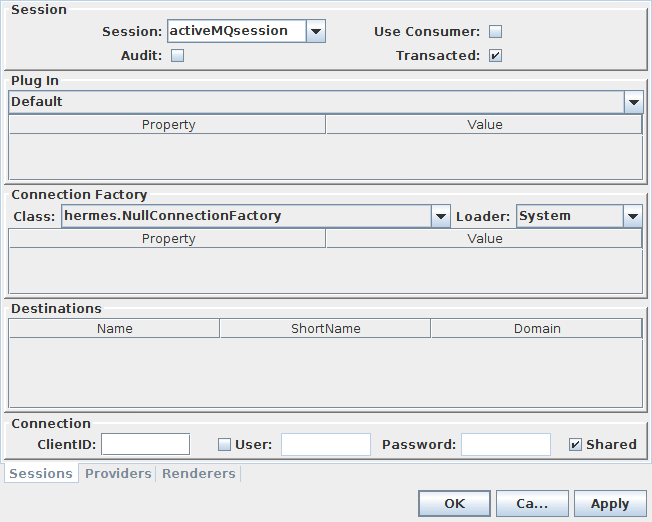This screenshot has height=522, width=652.
Task: Switch to the Providers tab
Action: pyautogui.click(x=118, y=473)
